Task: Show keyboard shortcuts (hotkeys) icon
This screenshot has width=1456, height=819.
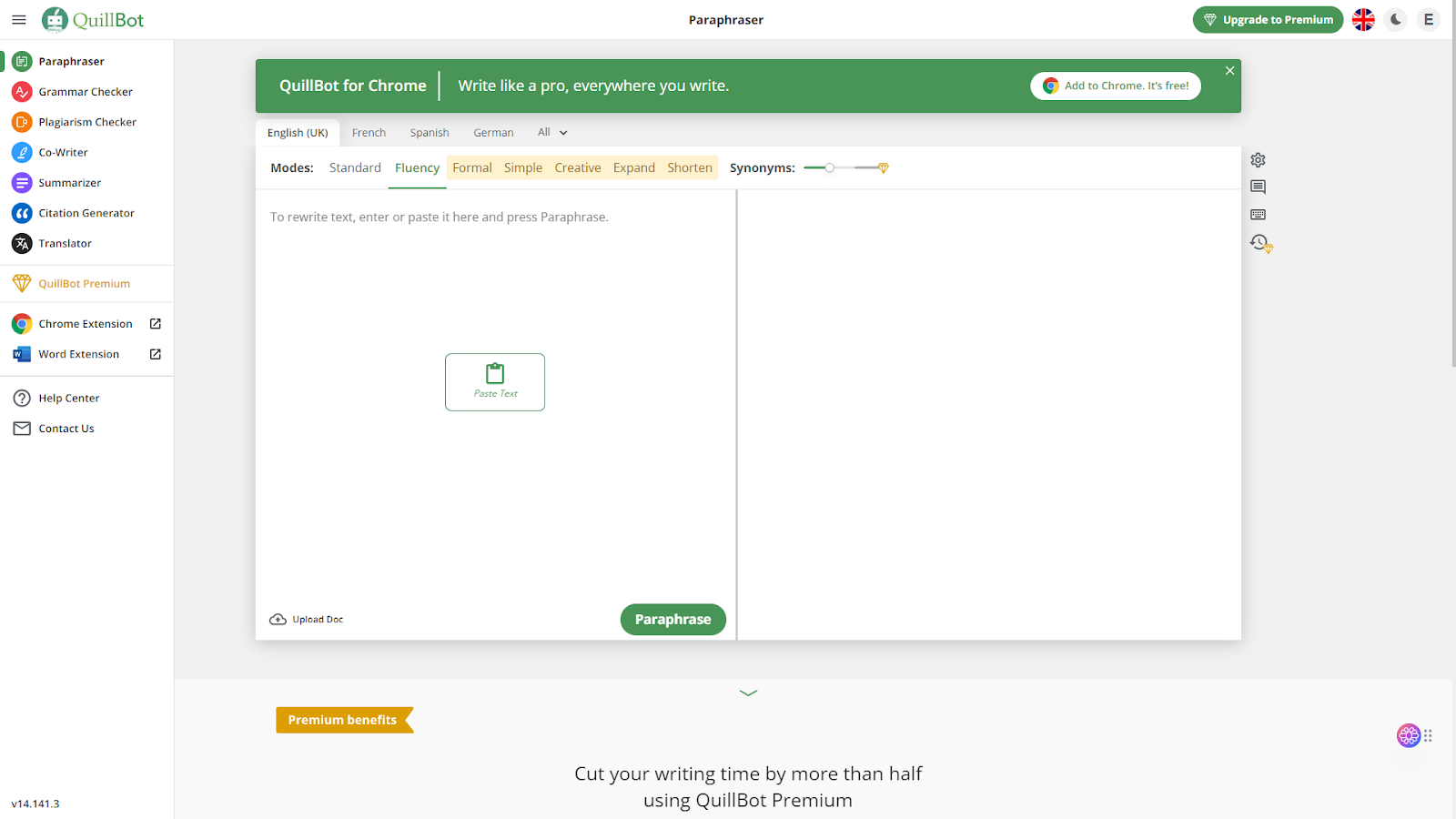Action: pos(1258,215)
